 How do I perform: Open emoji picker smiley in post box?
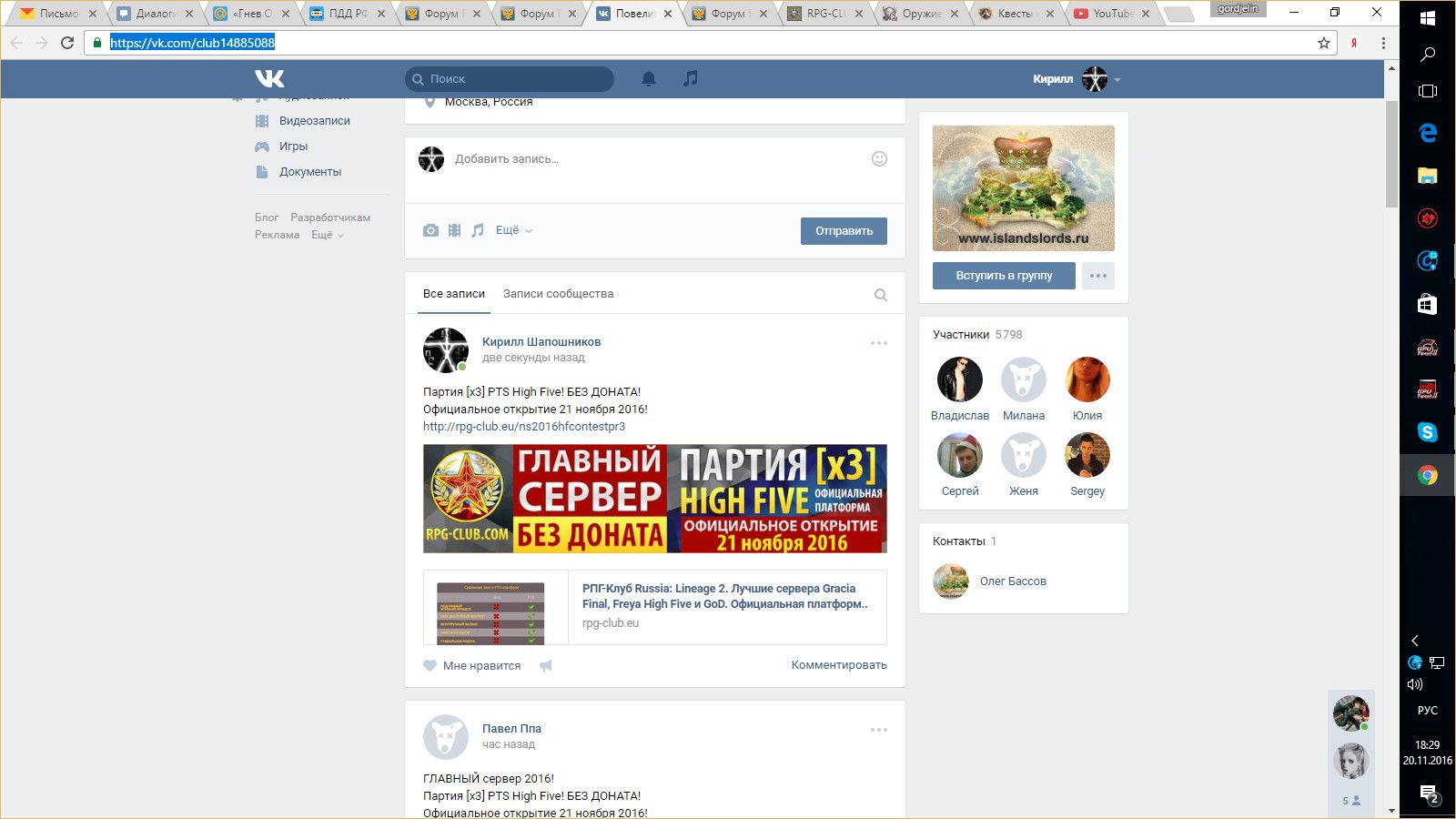coord(879,159)
